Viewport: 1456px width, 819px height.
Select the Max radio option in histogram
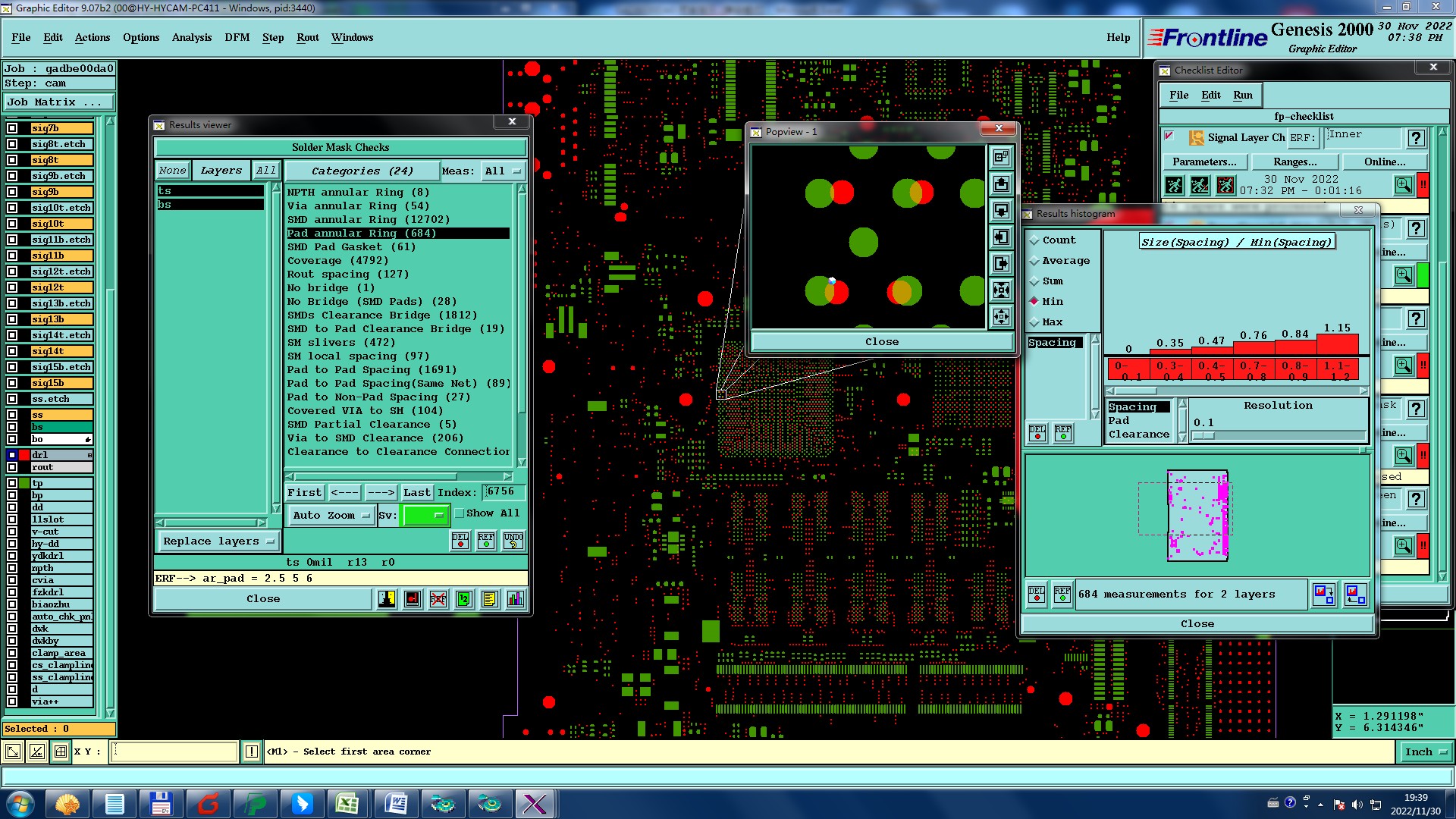click(x=1034, y=322)
